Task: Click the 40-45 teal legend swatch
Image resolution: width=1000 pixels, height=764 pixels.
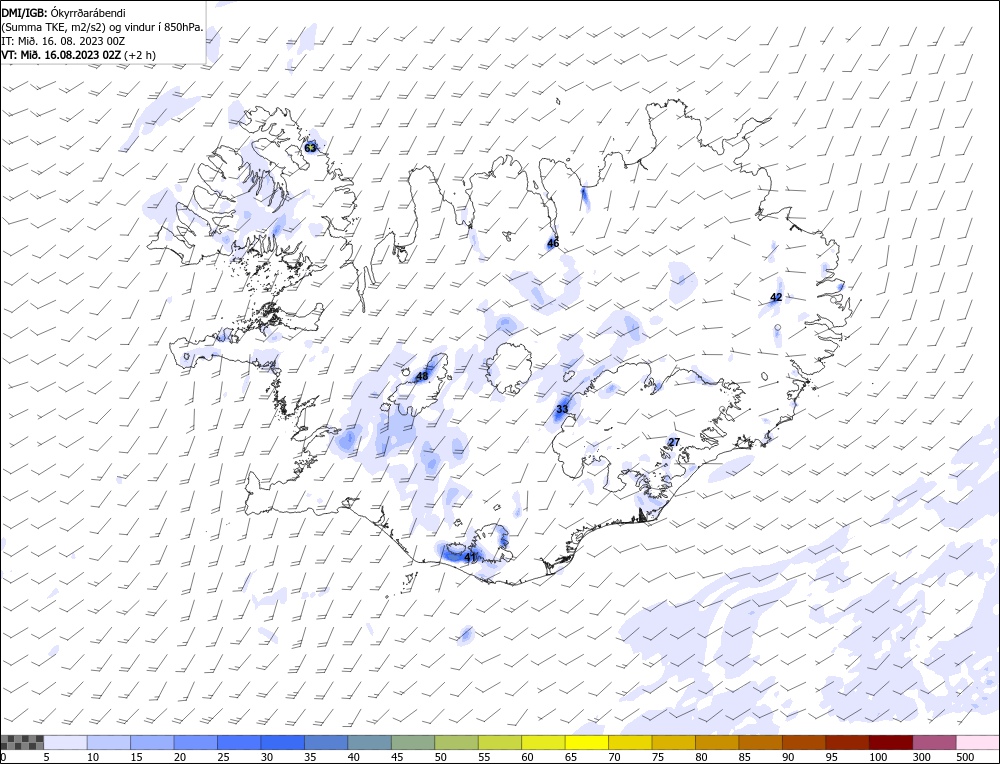Action: pos(370,742)
